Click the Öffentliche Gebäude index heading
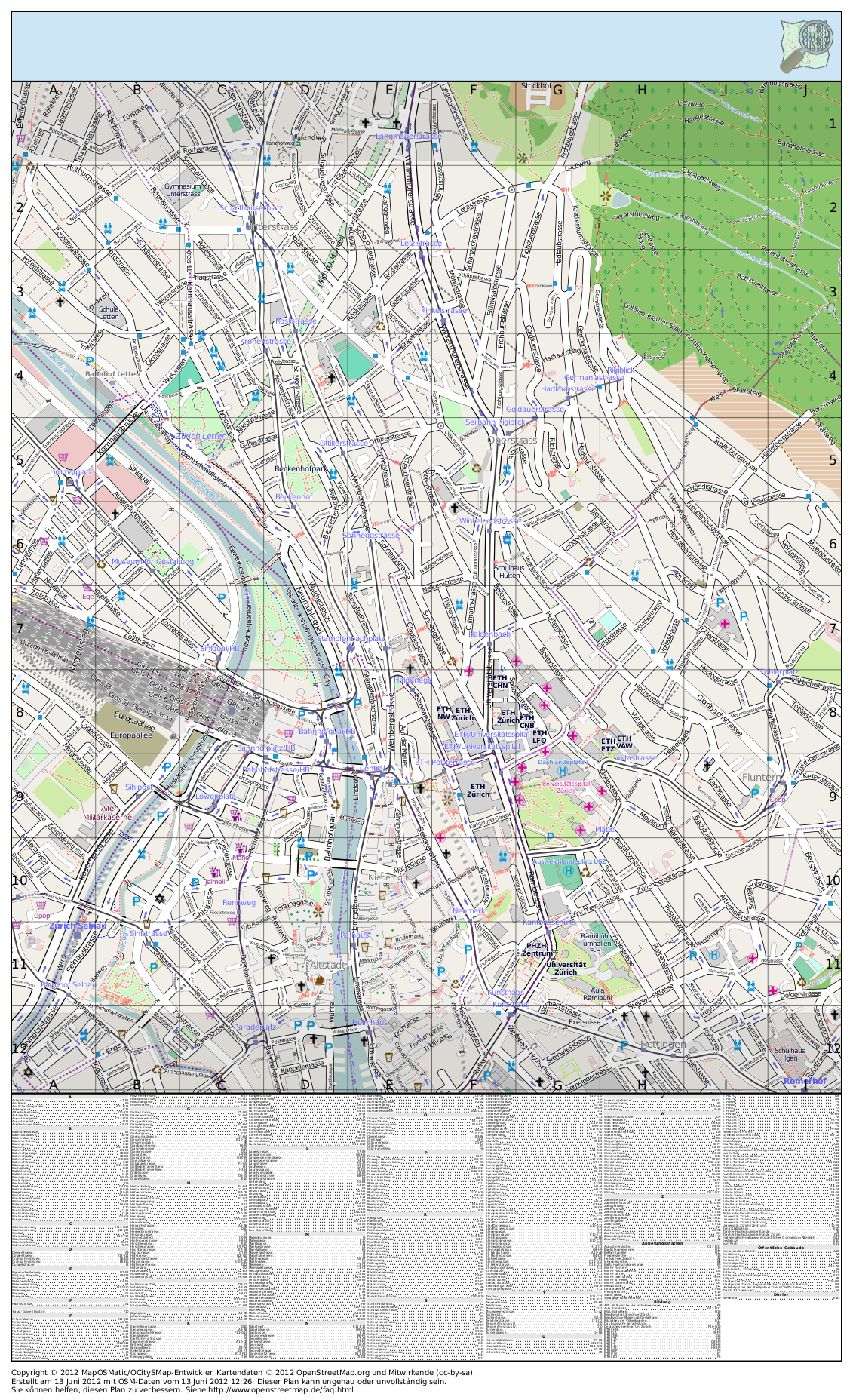Screen dimensions: 853x1400 tap(780, 1248)
